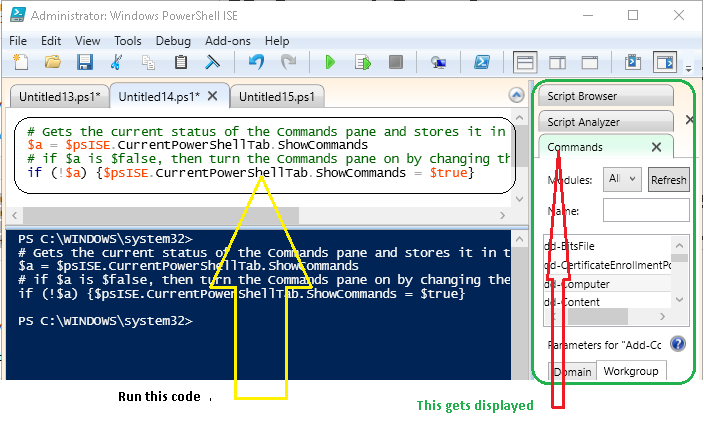Open new remote PowerShell tab icon

(x=438, y=62)
